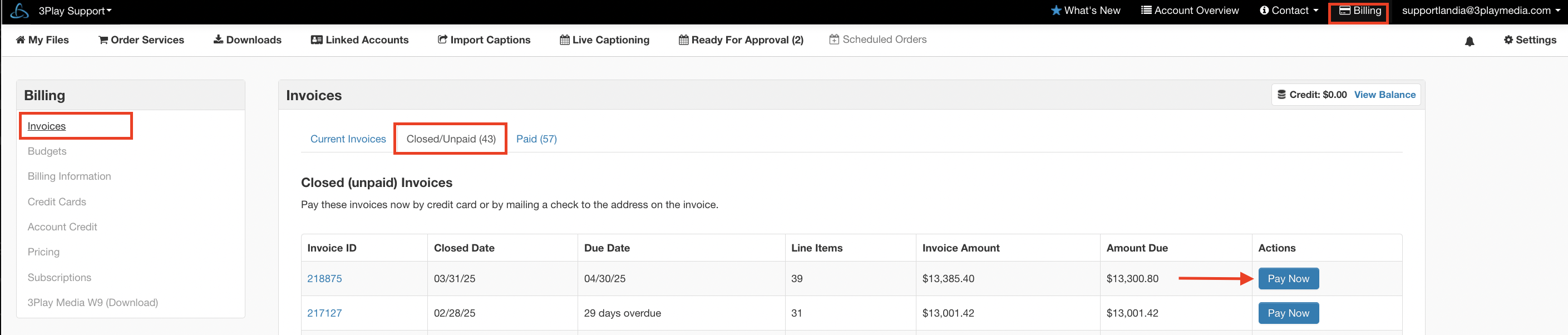The image size is (1568, 335).
Task: Open Linked Accounts card icon
Action: (x=317, y=40)
